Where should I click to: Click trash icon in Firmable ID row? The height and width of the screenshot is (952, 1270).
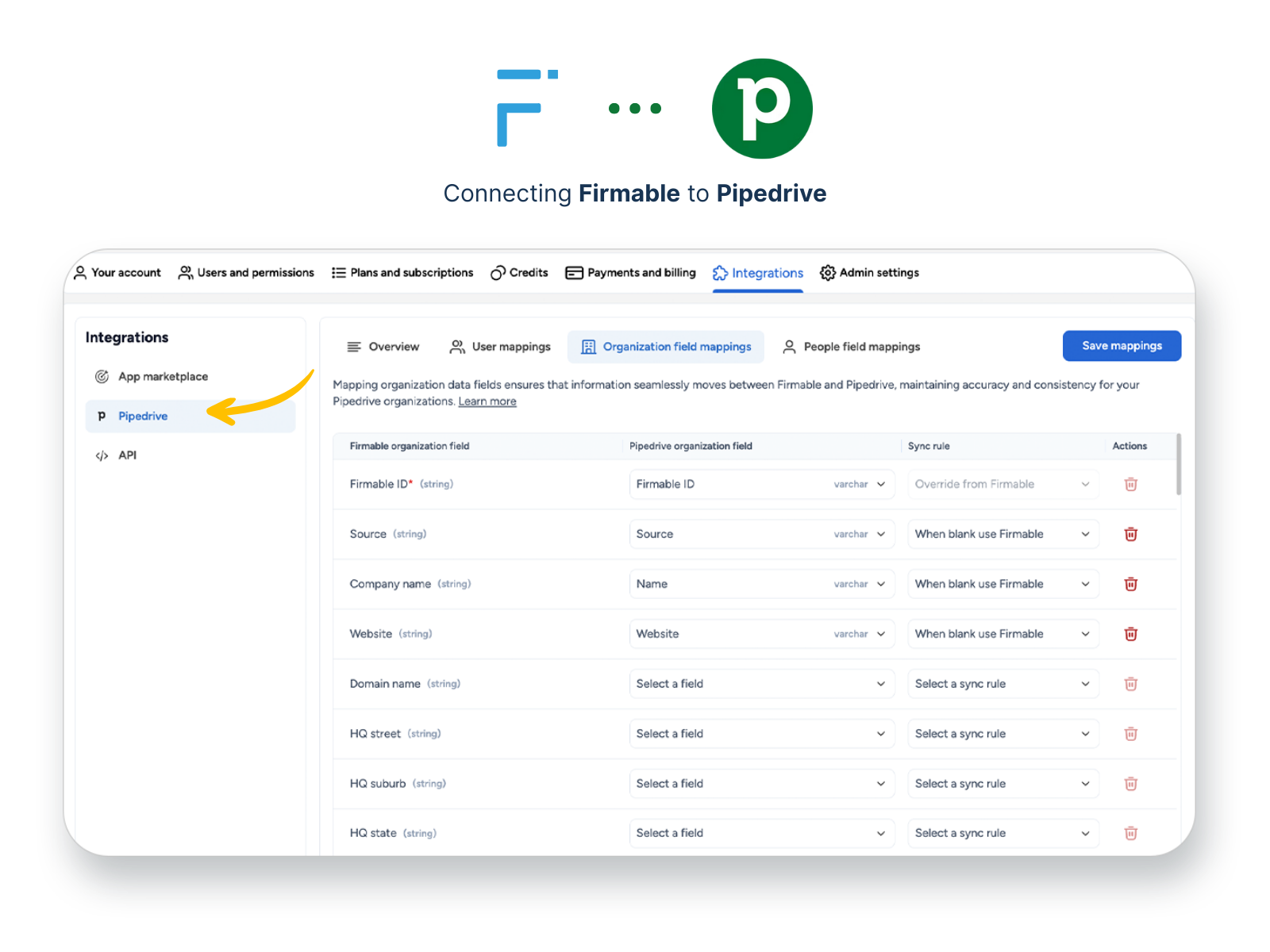(1130, 484)
